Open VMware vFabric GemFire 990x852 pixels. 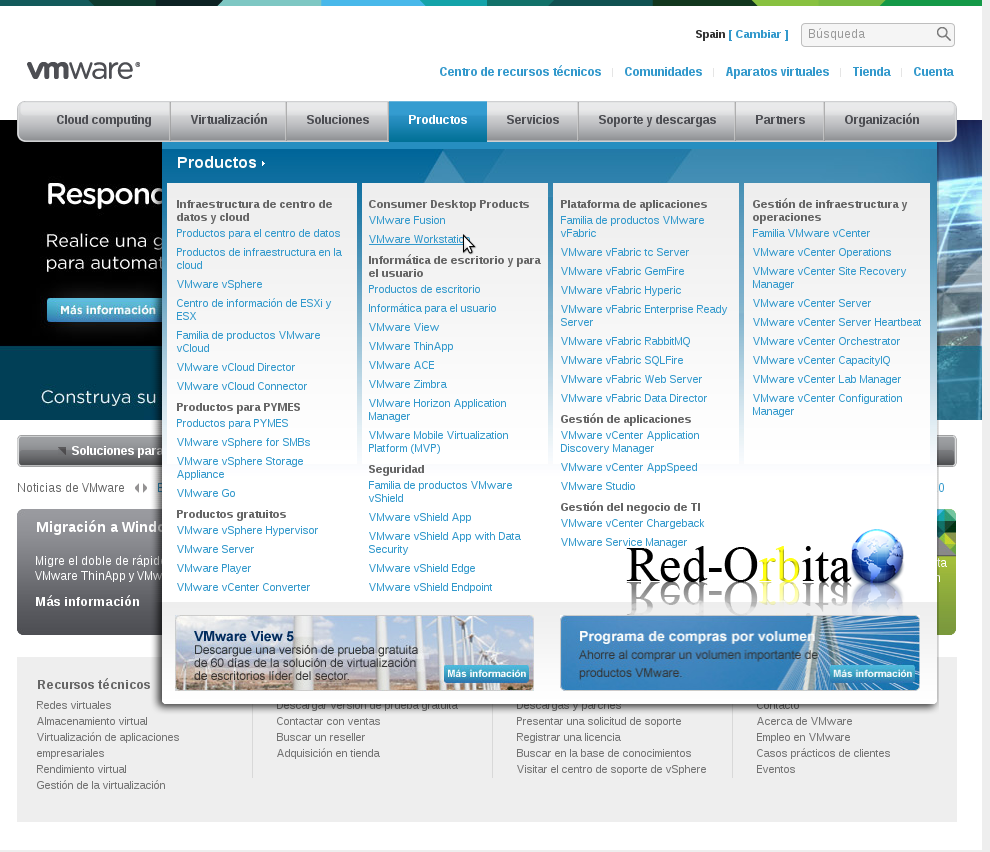click(622, 271)
